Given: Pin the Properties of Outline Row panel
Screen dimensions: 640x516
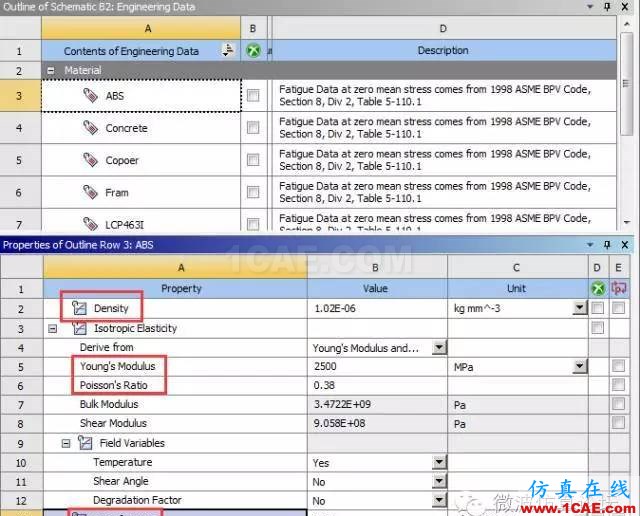Looking at the screenshot, I should (x=607, y=245).
